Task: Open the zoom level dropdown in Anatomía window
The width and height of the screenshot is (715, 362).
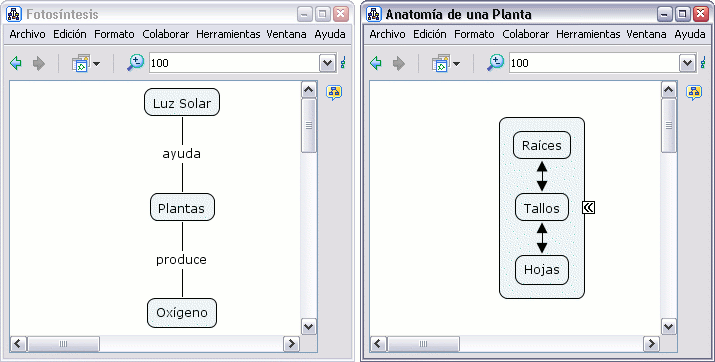Action: coord(688,63)
